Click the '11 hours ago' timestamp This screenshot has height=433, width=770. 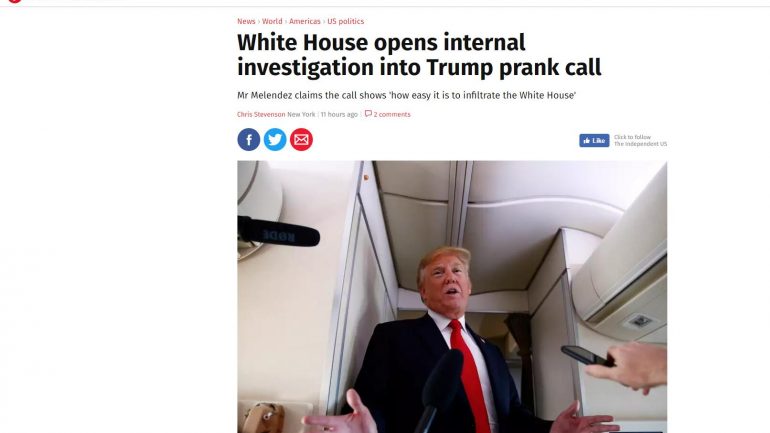coord(339,114)
